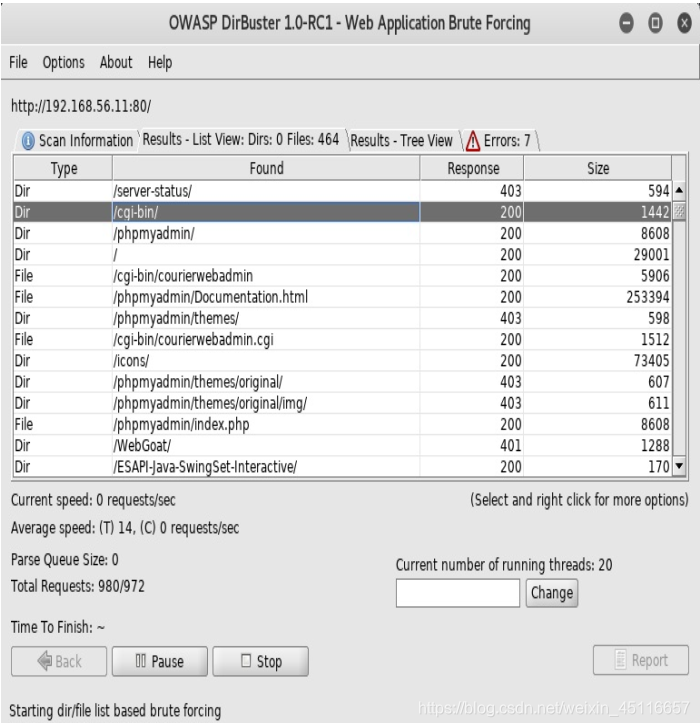Select the /icons/ directory row
700x727 pixels.
(x=343, y=361)
